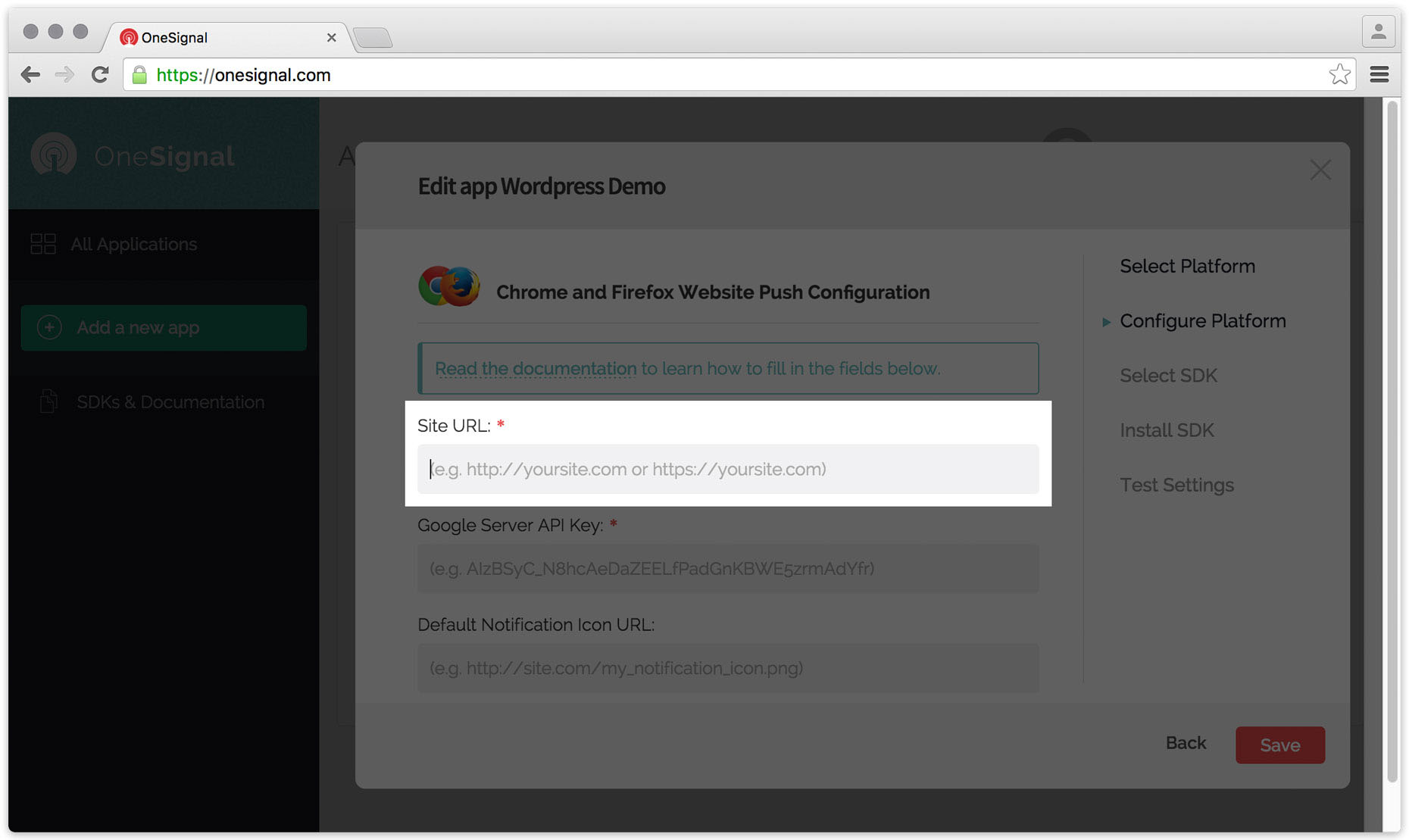Close the Edit app dialog with X
This screenshot has width=1409, height=840.
[1320, 170]
